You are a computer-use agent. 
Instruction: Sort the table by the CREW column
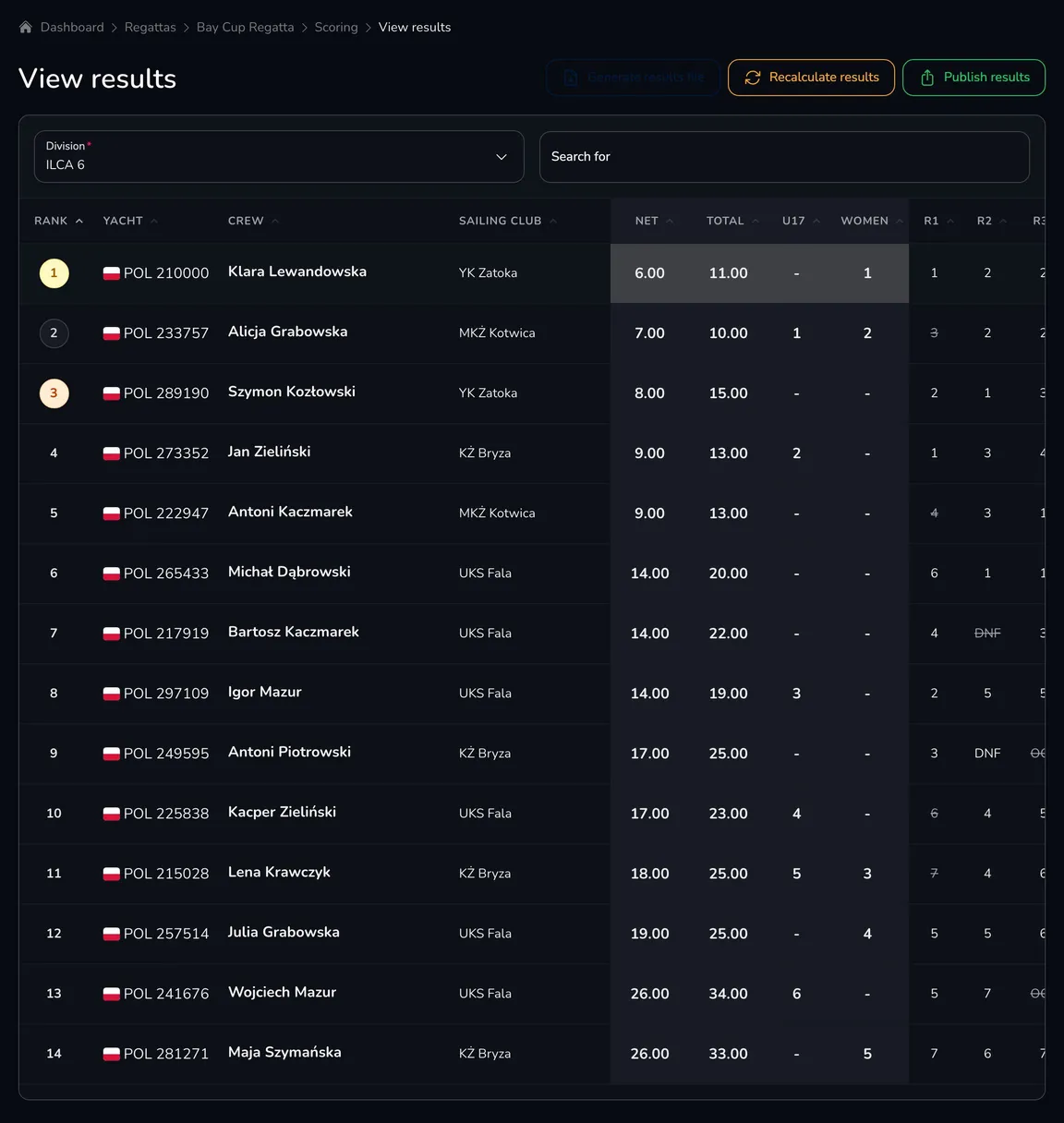pos(254,221)
